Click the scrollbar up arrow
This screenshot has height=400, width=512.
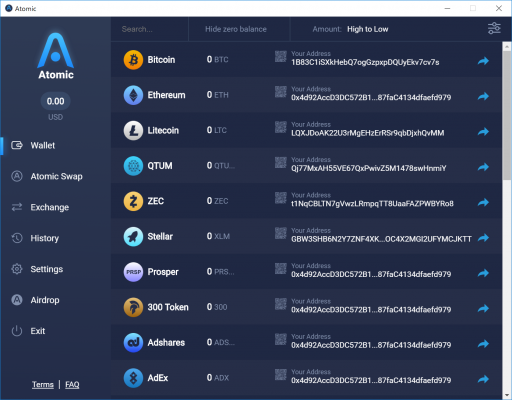tap(507, 46)
